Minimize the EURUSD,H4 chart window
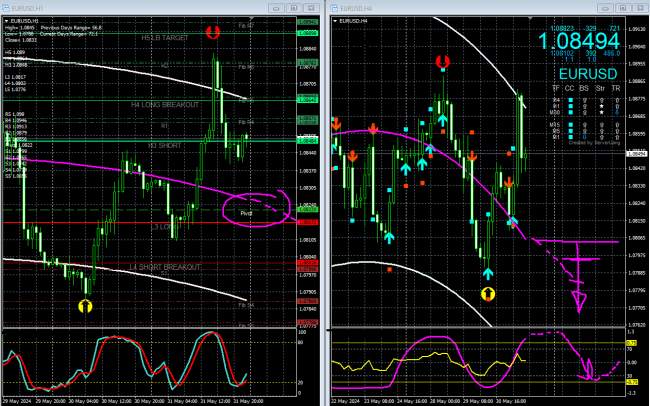This screenshot has width=650, height=406. click(x=605, y=8)
